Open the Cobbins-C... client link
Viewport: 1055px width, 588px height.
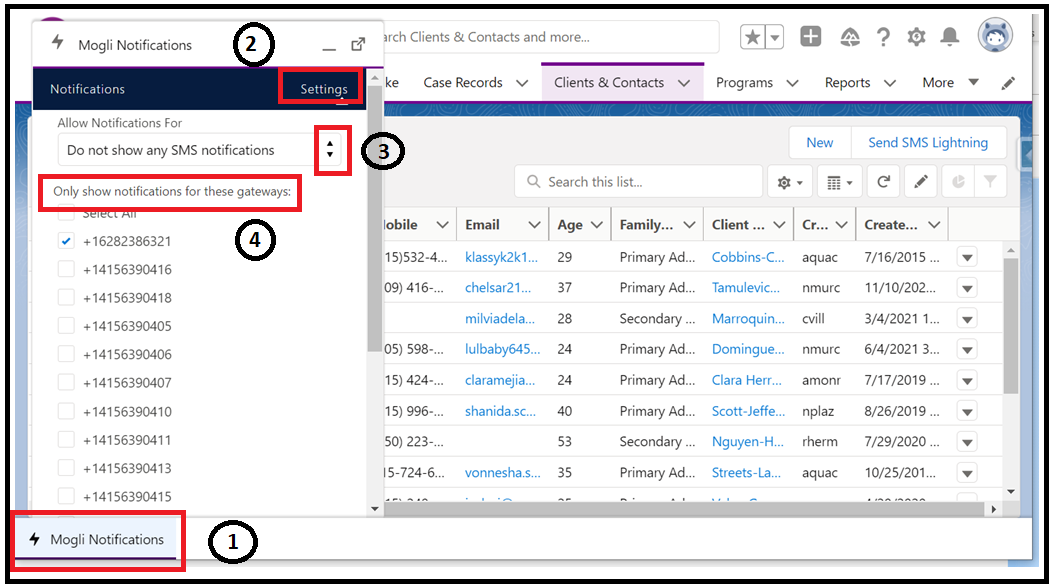[748, 257]
